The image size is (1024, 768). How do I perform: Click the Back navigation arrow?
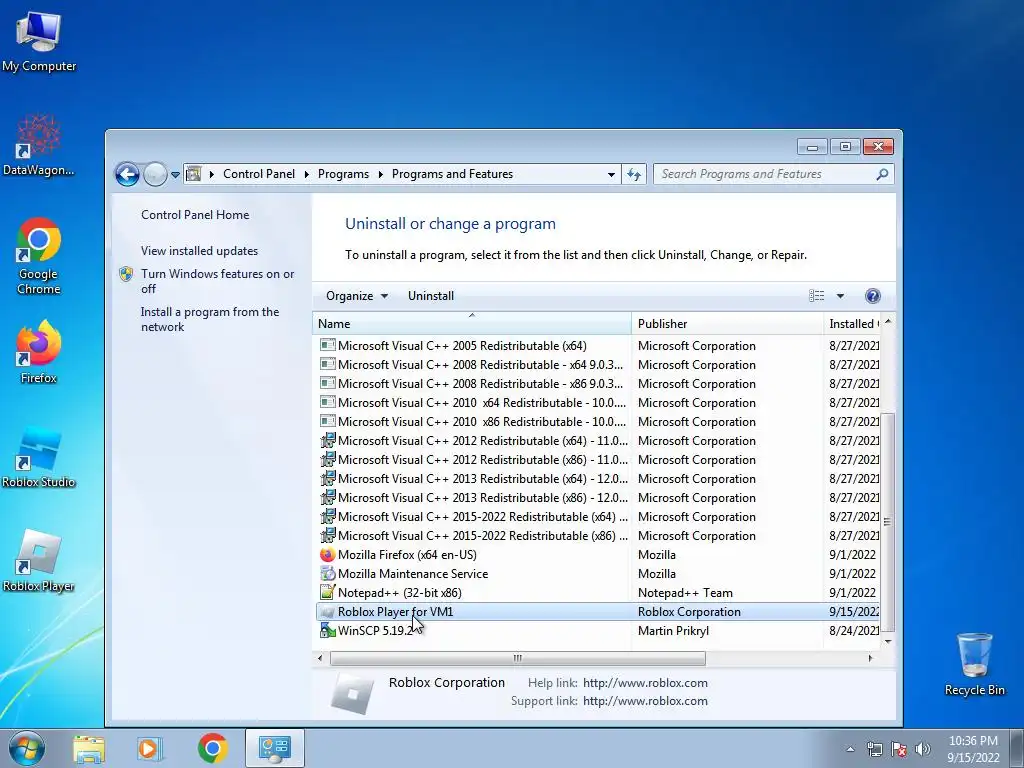127,174
